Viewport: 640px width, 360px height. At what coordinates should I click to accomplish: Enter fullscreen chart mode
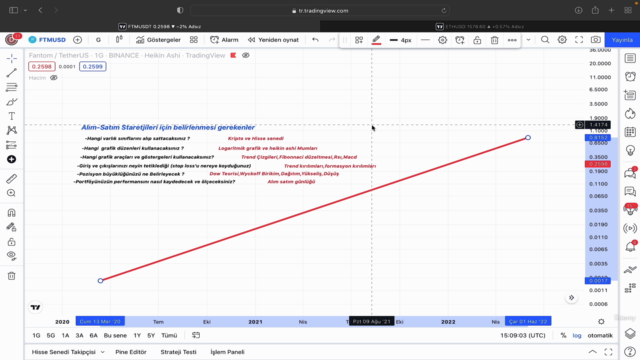point(579,40)
